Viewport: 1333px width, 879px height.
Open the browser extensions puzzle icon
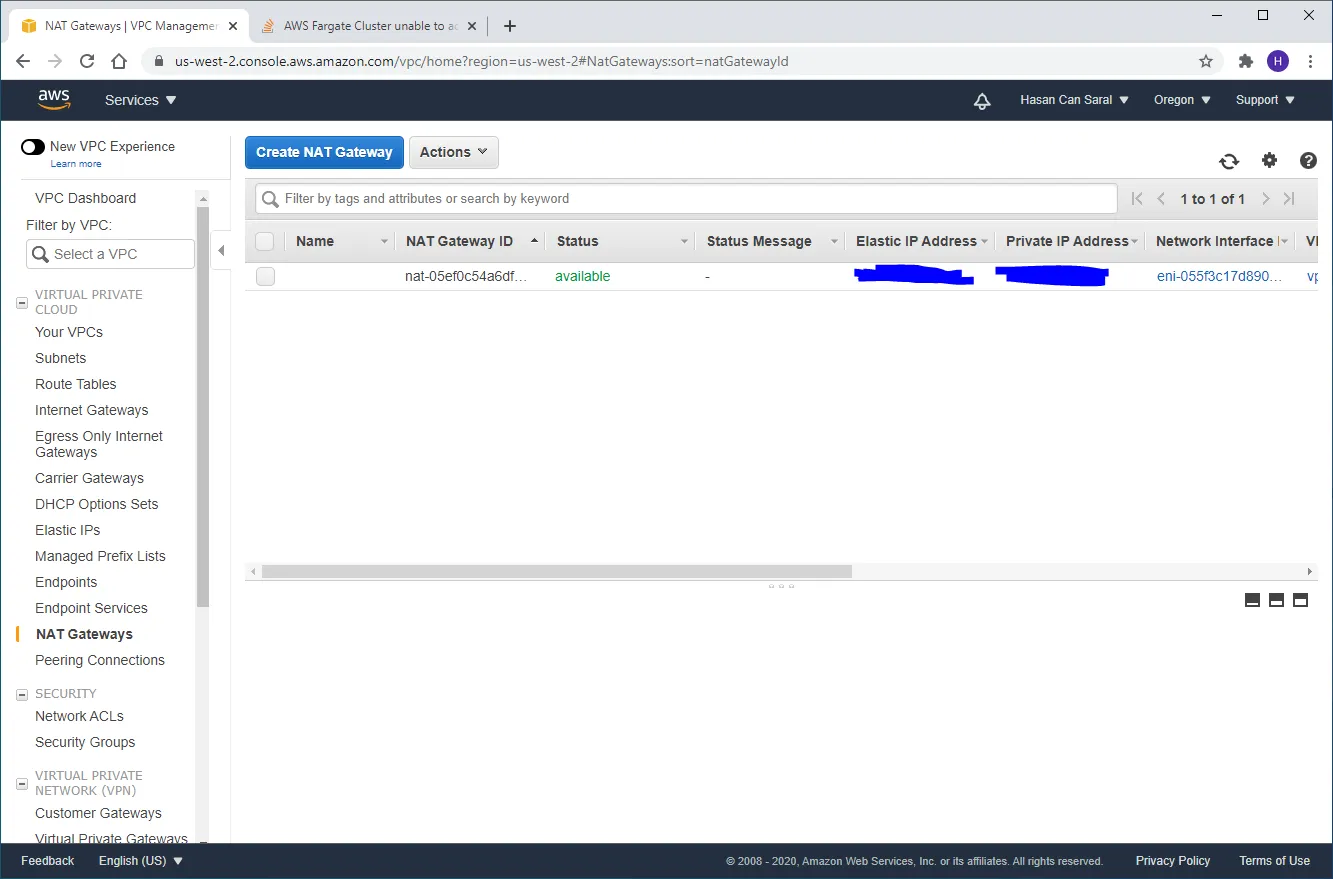1246,61
